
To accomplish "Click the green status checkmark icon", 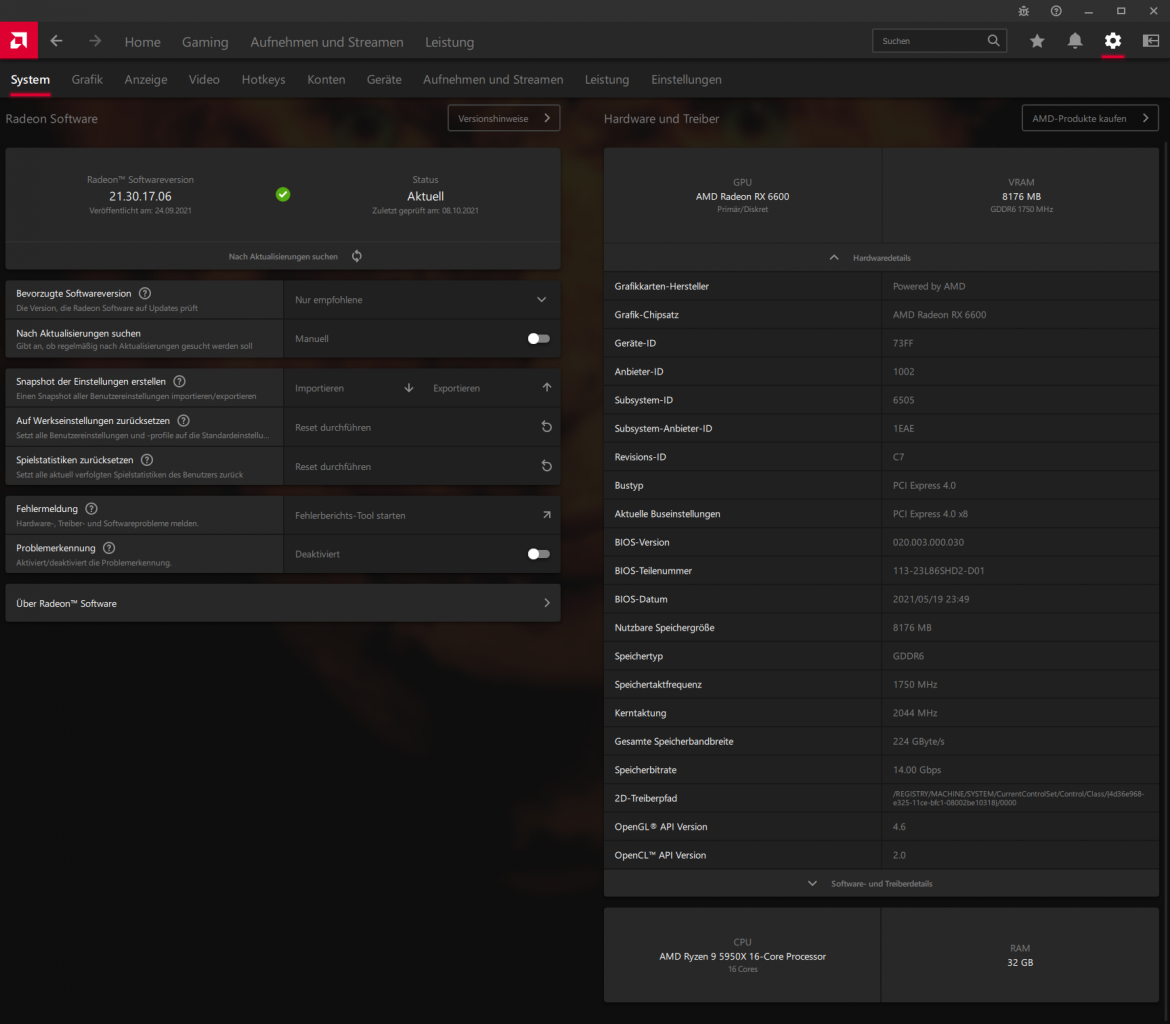I will coord(283,195).
